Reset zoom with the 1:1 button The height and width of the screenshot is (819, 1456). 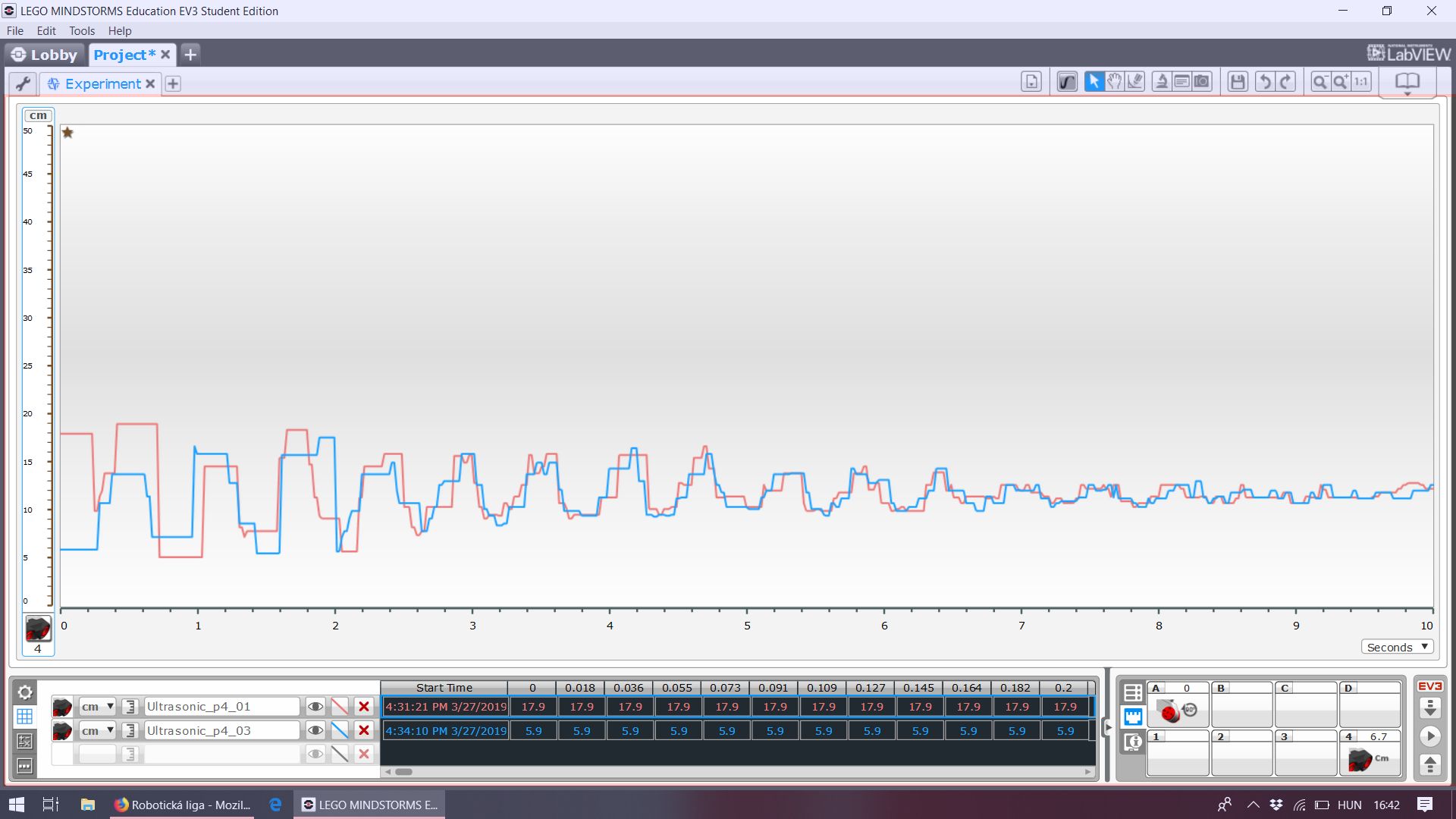pyautogui.click(x=1362, y=82)
